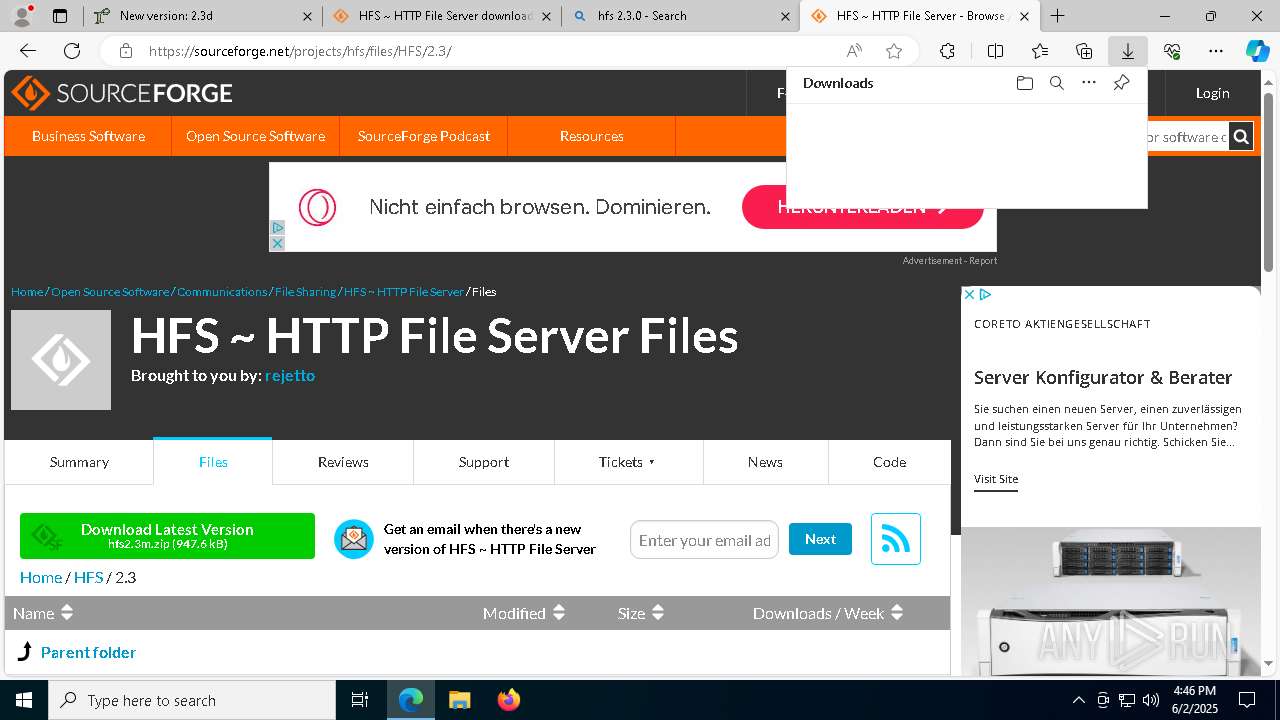Open Browser essentials icon

tap(1172, 51)
